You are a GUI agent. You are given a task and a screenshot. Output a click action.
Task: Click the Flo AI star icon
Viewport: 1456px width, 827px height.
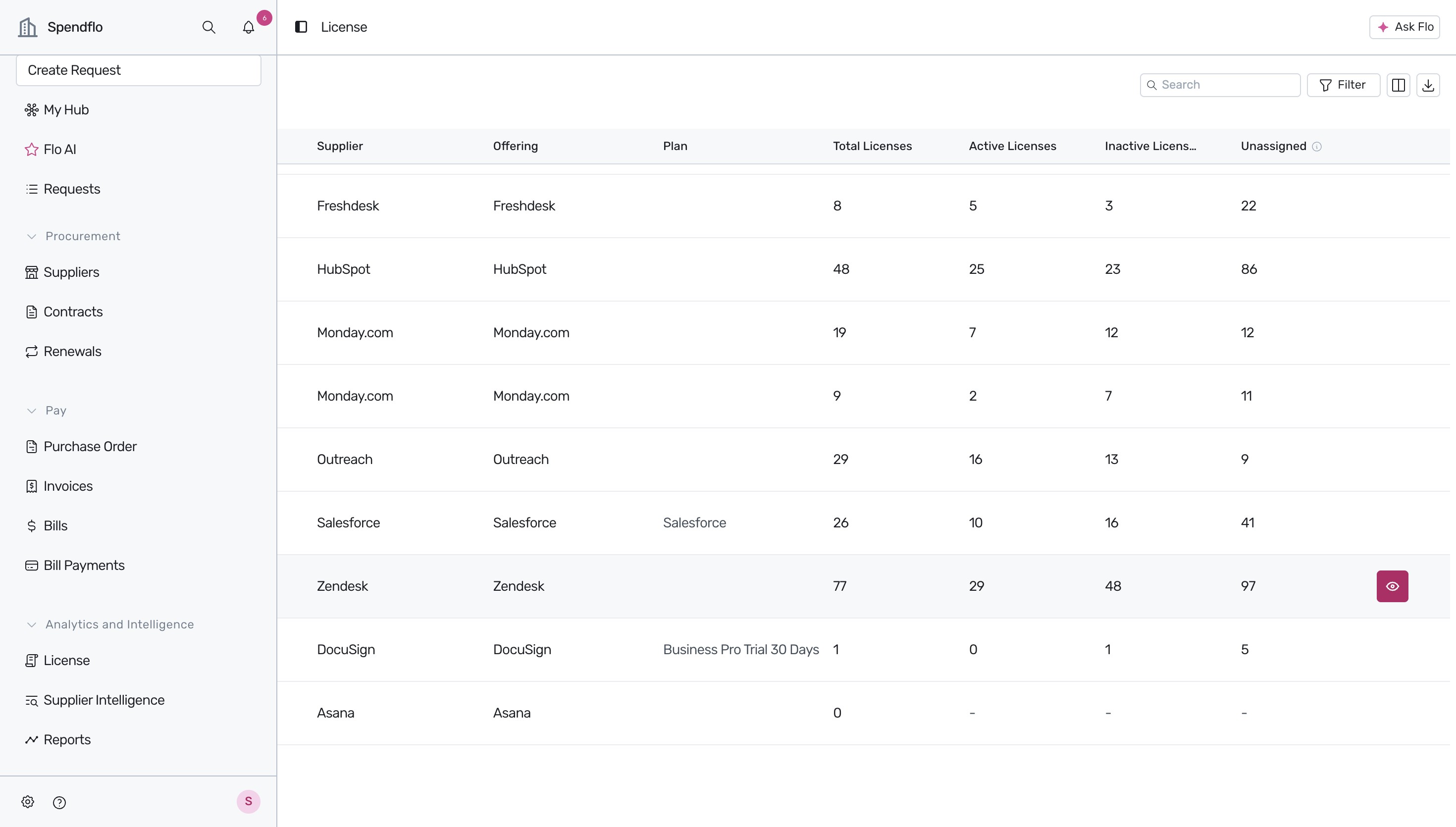(32, 150)
